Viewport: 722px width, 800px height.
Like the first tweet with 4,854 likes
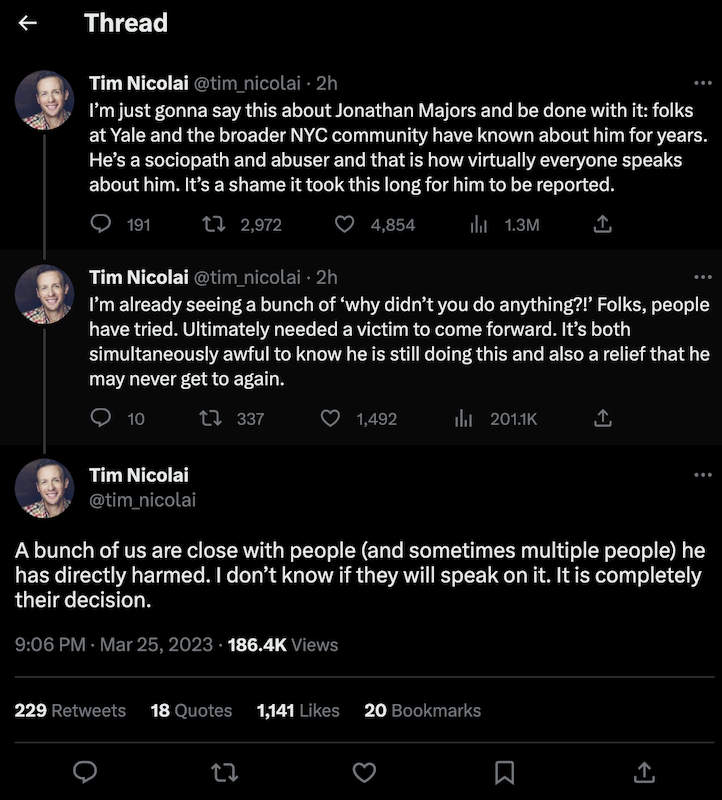pos(344,225)
